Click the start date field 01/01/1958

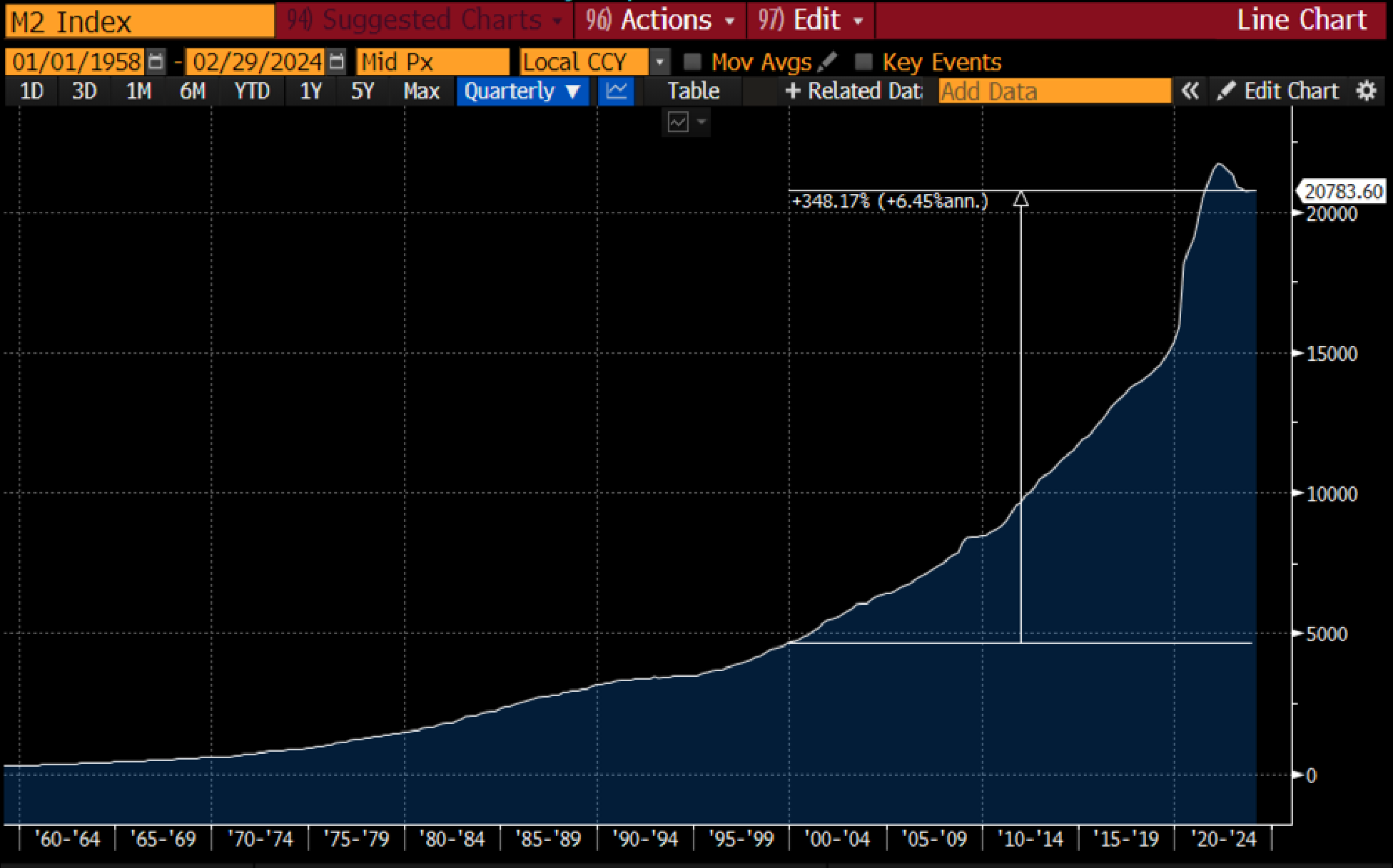75,62
